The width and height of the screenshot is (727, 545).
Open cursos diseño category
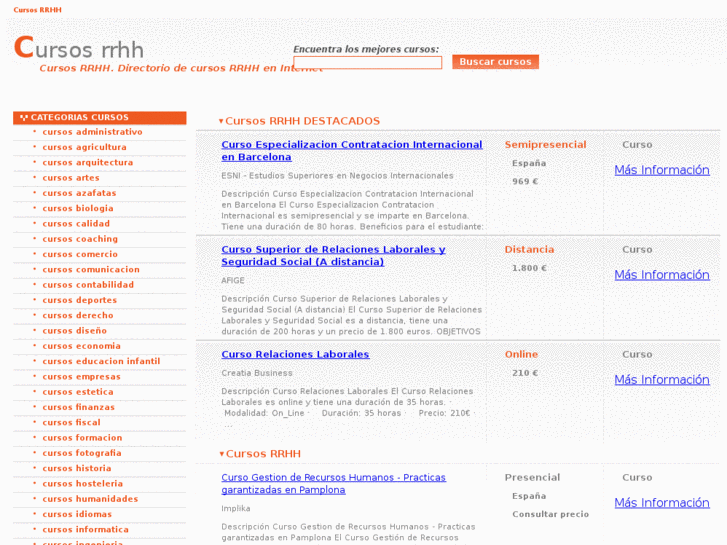[x=75, y=331]
